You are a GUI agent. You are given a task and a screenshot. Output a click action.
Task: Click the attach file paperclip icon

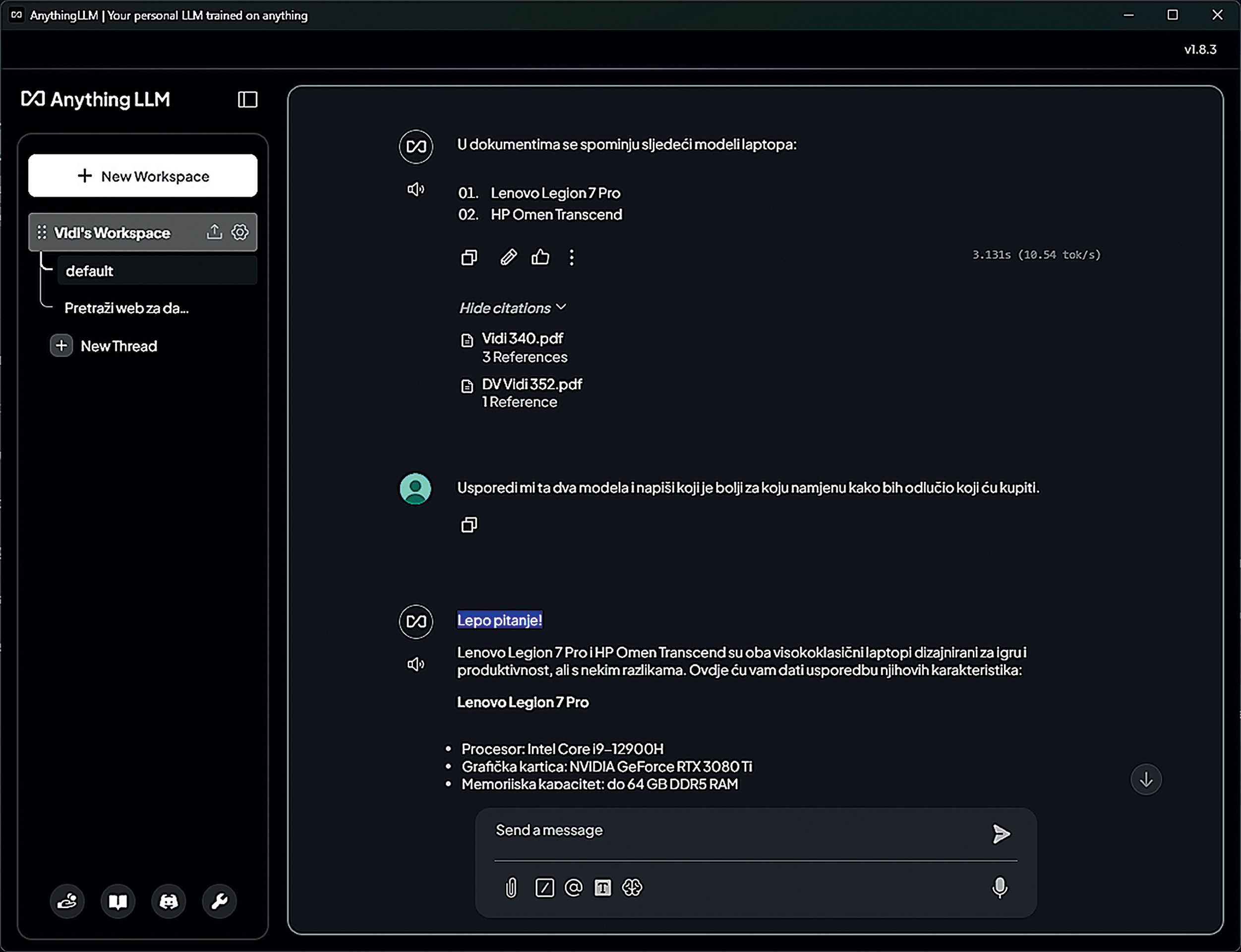511,888
